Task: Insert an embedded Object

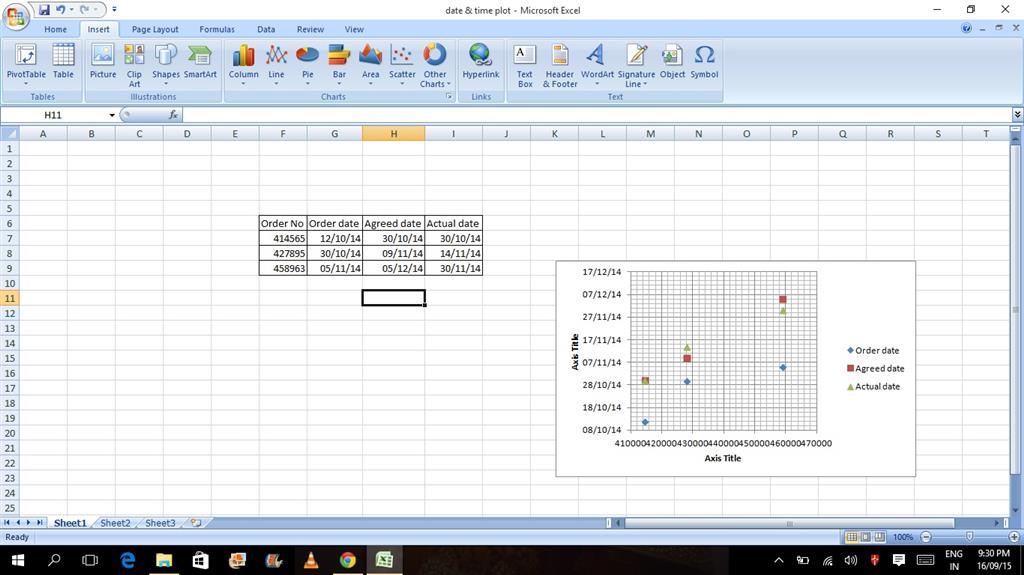Action: (x=672, y=62)
